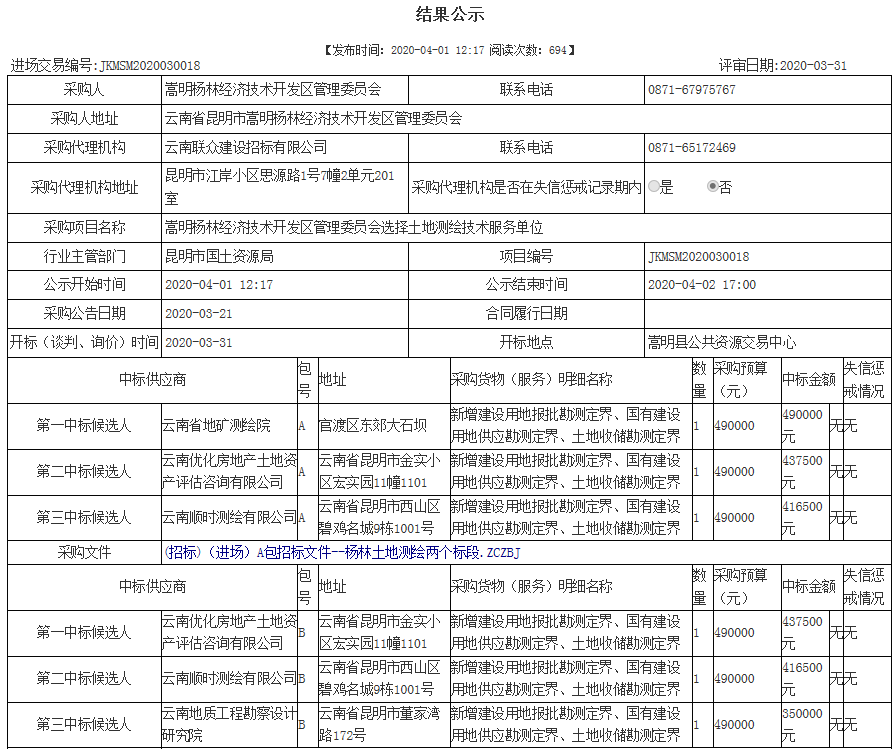Image resolution: width=892 pixels, height=749 pixels.
Task: Click the supplier '云南地质工程勘察设计研究院'
Action: [229, 725]
